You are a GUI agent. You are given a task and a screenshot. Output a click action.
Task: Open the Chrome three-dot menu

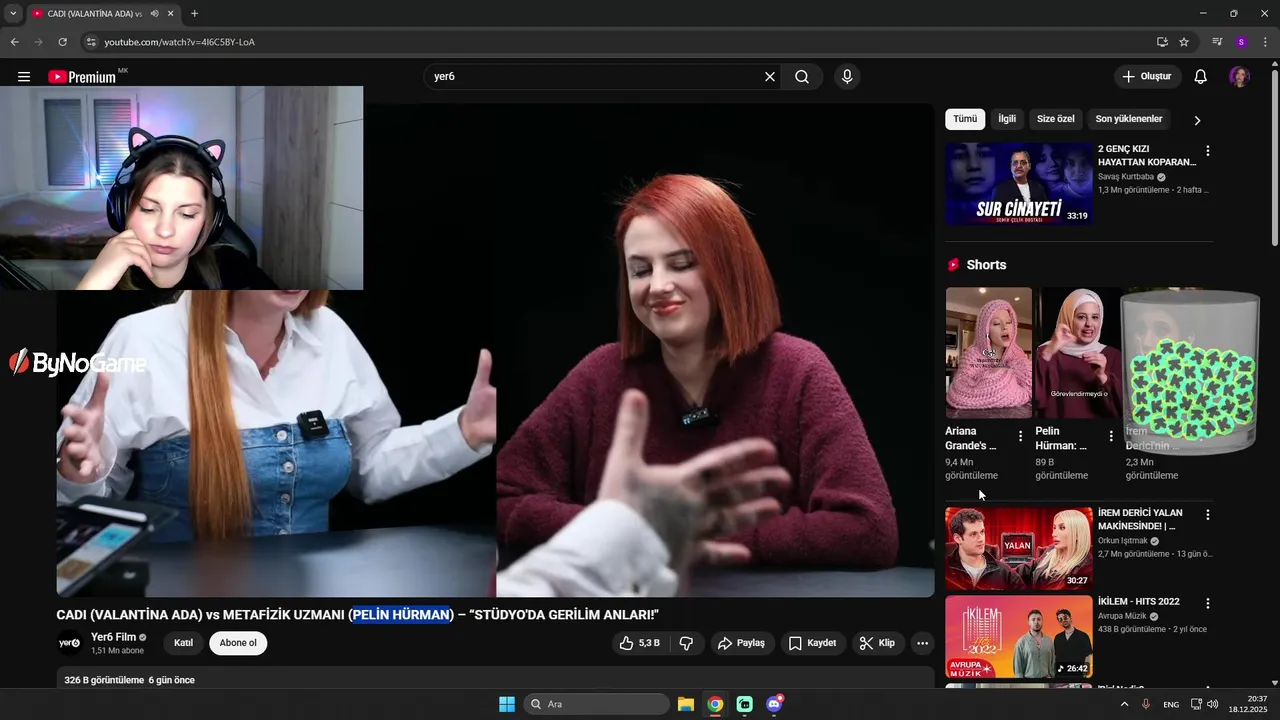tap(1265, 42)
